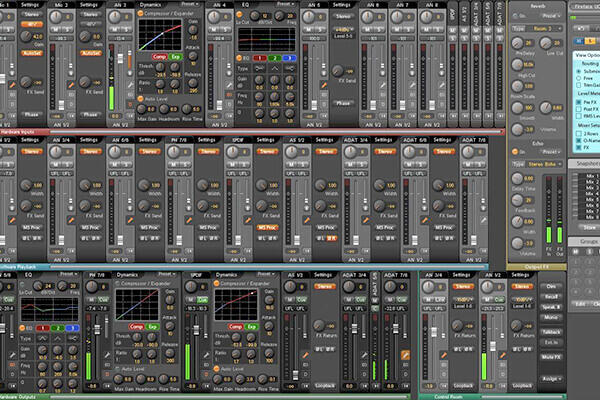This screenshot has height=400, width=600.
Task: Click fader handle on Control Room AN 1/2
Action: click(x=493, y=346)
